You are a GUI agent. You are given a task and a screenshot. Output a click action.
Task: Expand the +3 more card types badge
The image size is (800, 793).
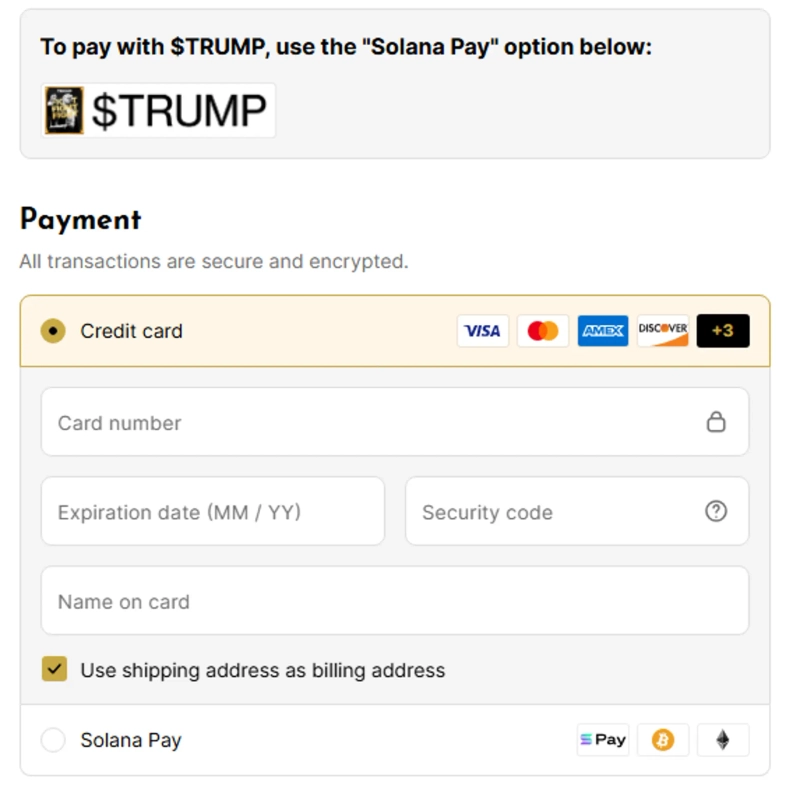tap(723, 331)
